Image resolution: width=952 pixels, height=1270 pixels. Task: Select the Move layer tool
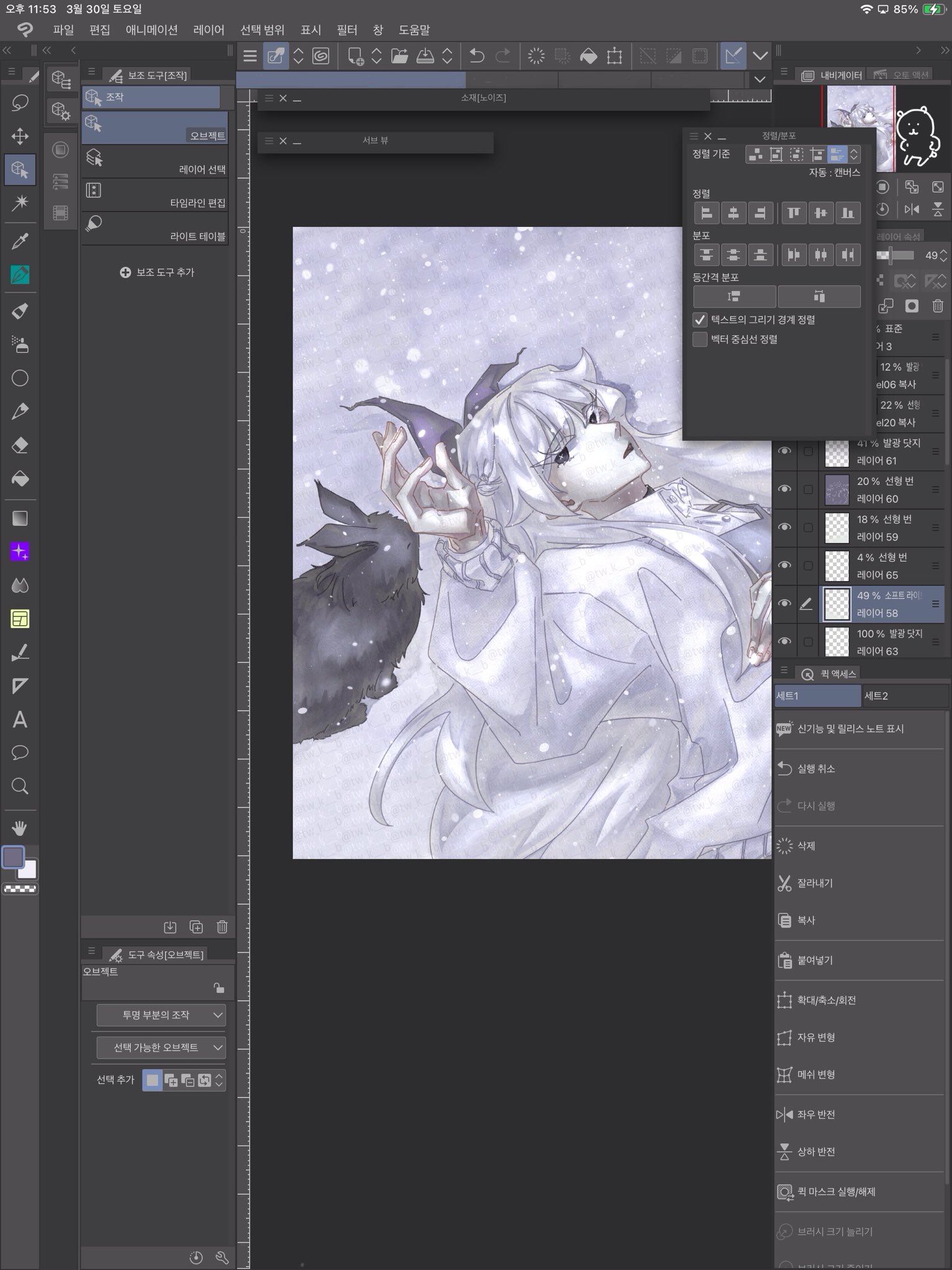[20, 136]
